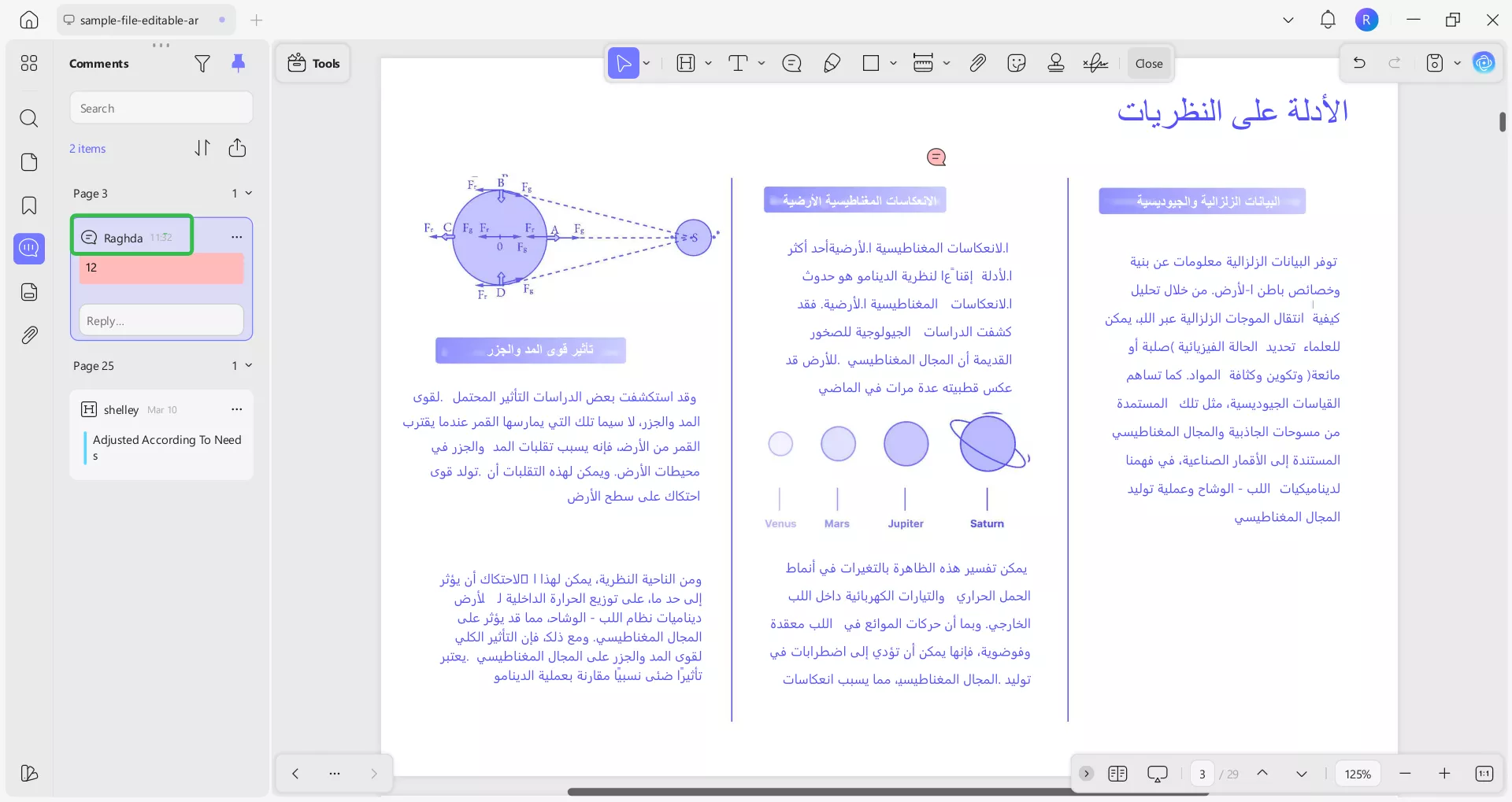The height and width of the screenshot is (802, 1512).
Task: Expand the selection tool dropdown arrow
Action: [646, 63]
